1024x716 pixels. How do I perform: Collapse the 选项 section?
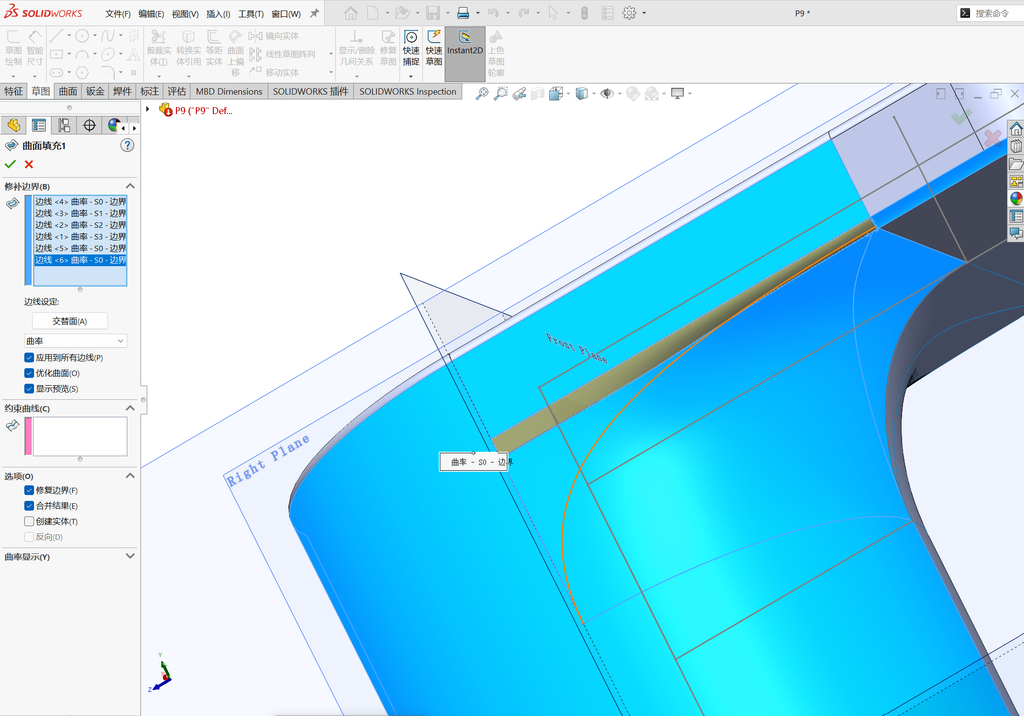point(130,476)
